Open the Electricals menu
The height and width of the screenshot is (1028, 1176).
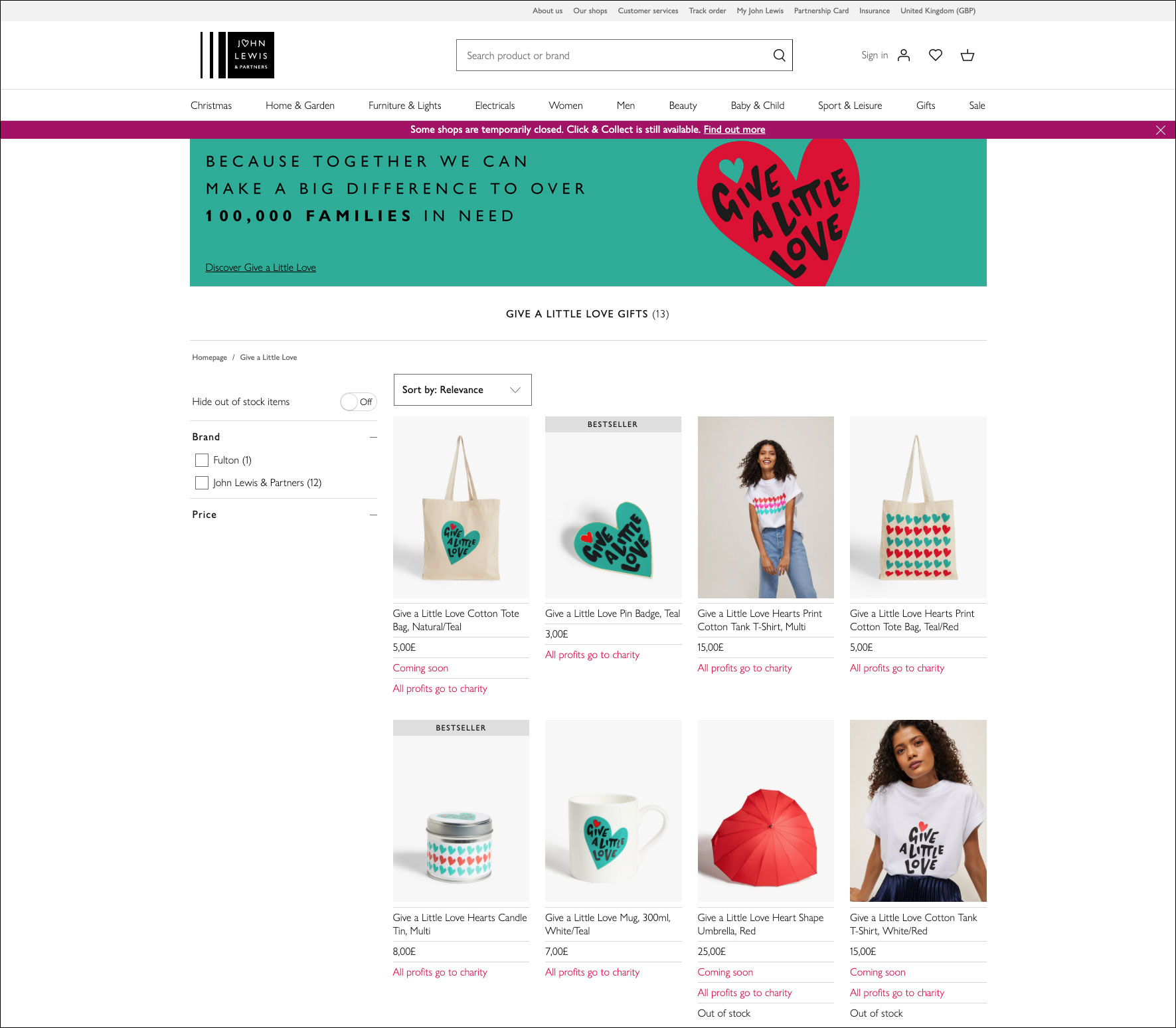495,106
